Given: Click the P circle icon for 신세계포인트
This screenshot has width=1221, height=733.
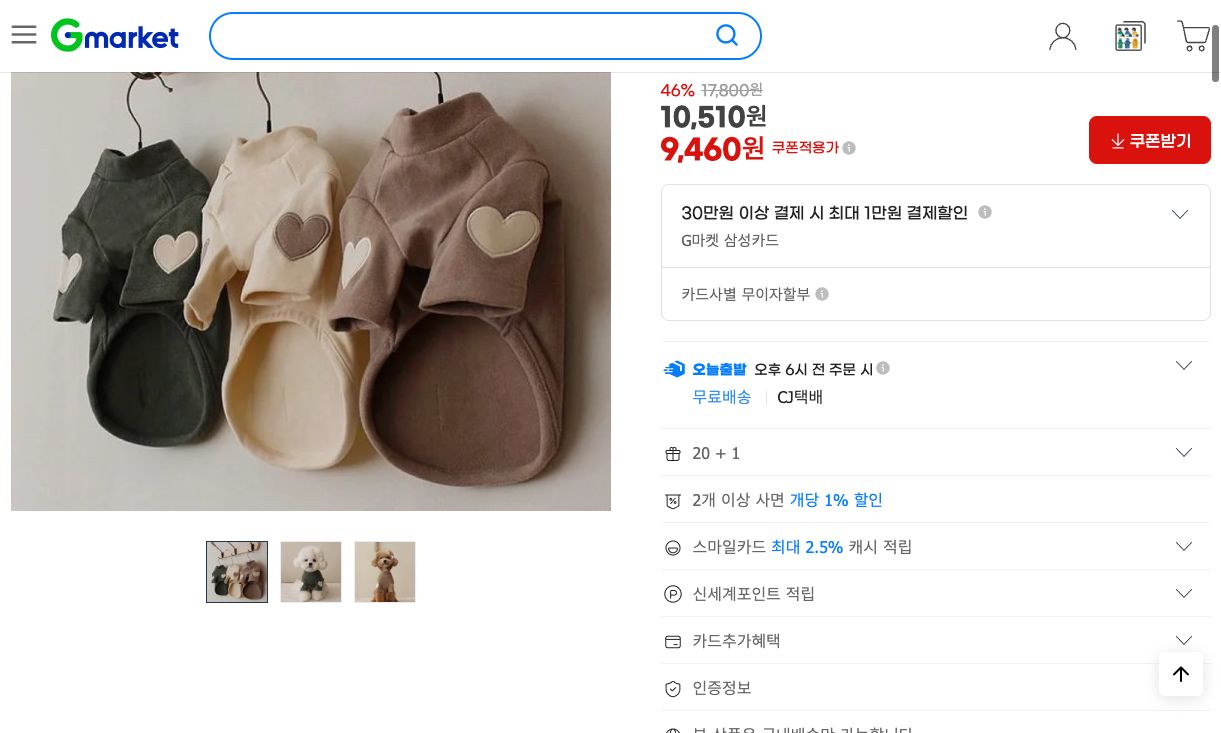Looking at the screenshot, I should click(673, 594).
